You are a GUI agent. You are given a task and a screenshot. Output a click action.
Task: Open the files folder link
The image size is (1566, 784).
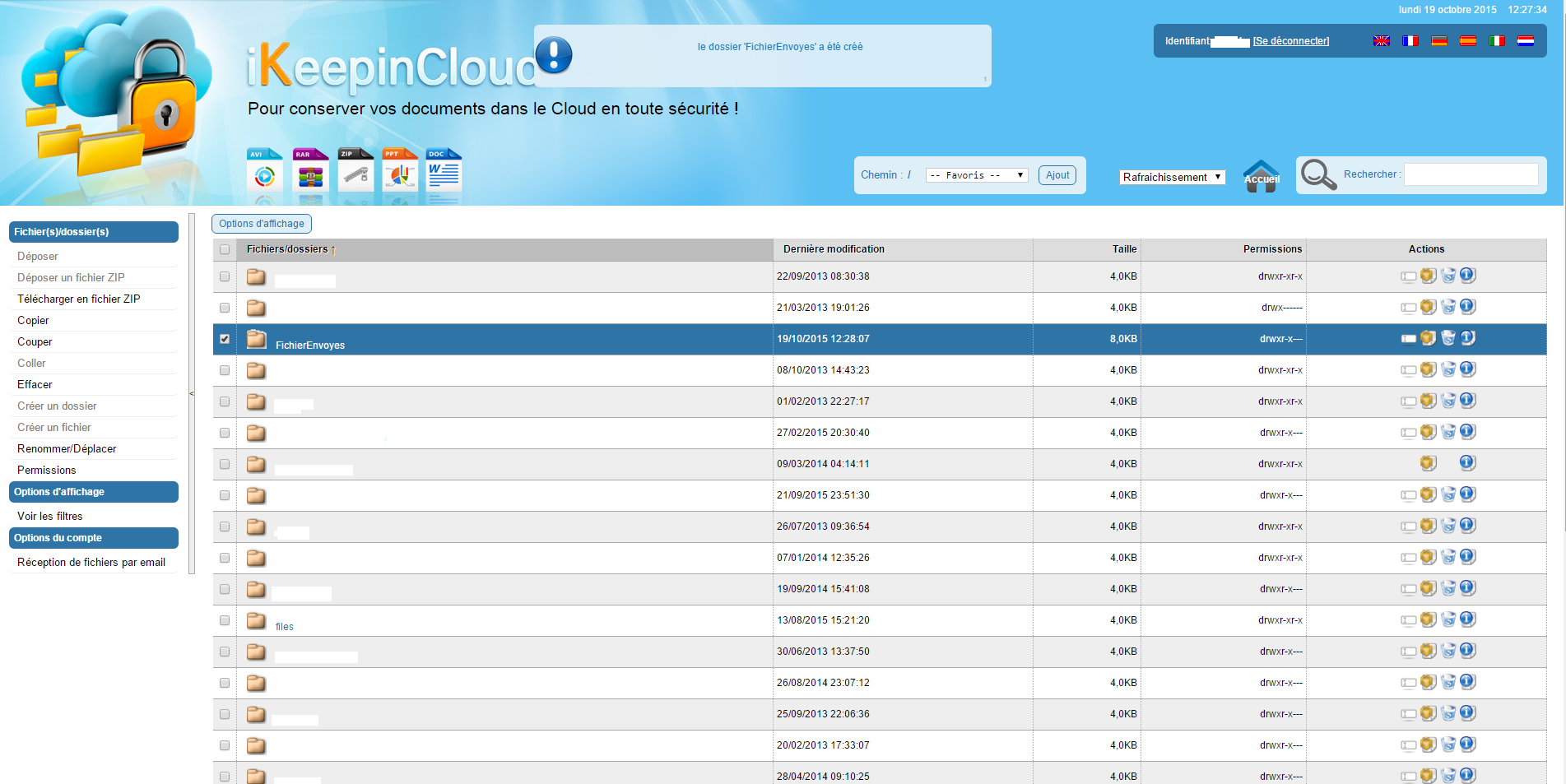click(x=285, y=627)
